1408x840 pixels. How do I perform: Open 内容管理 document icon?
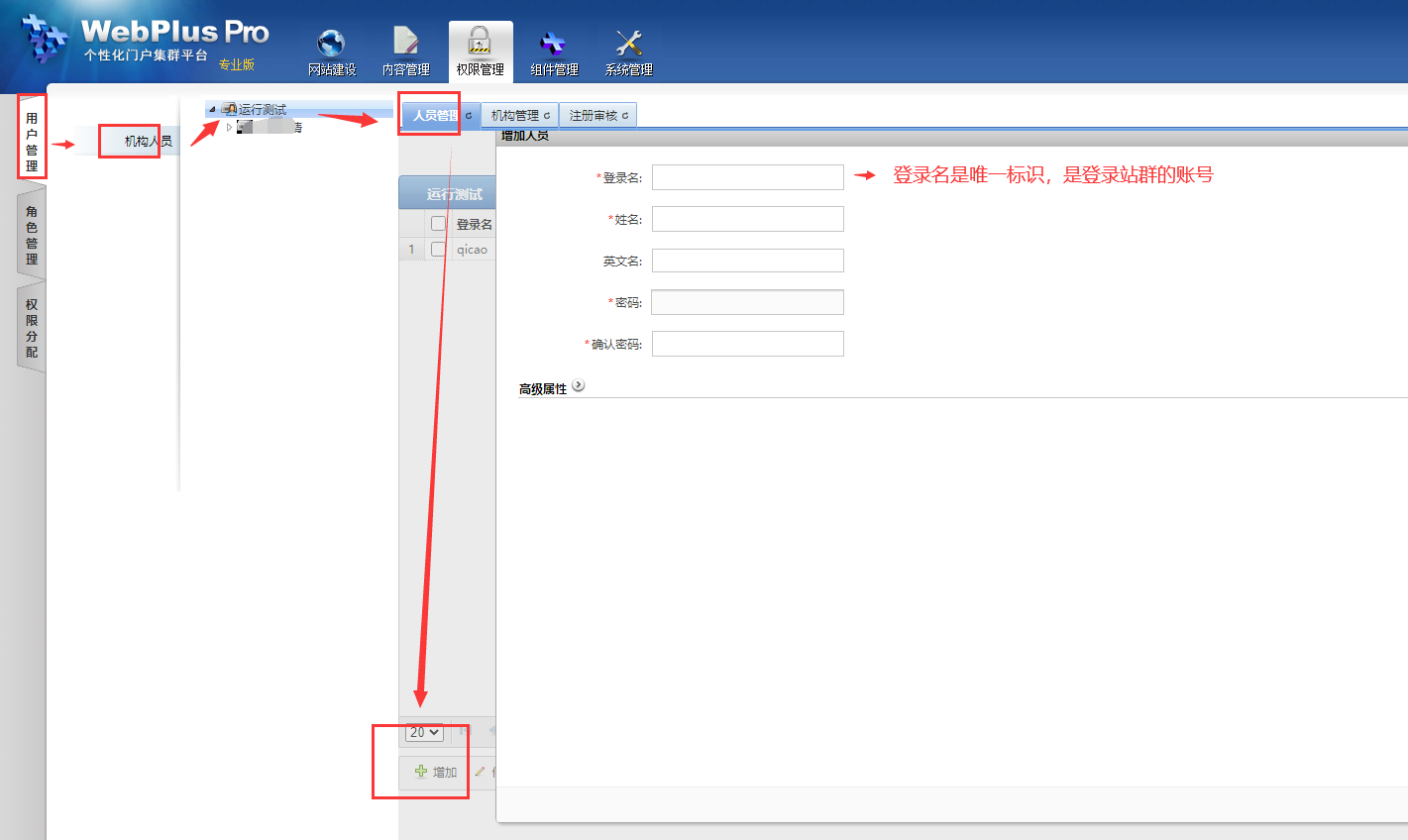405,42
